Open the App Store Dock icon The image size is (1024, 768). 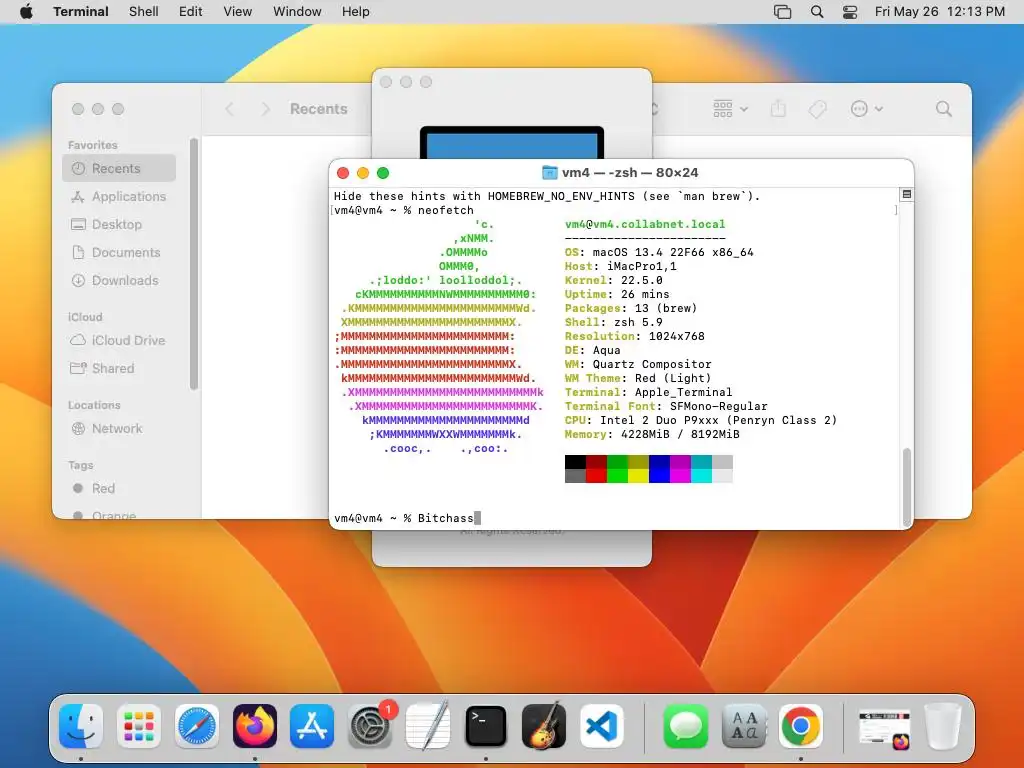[312, 726]
